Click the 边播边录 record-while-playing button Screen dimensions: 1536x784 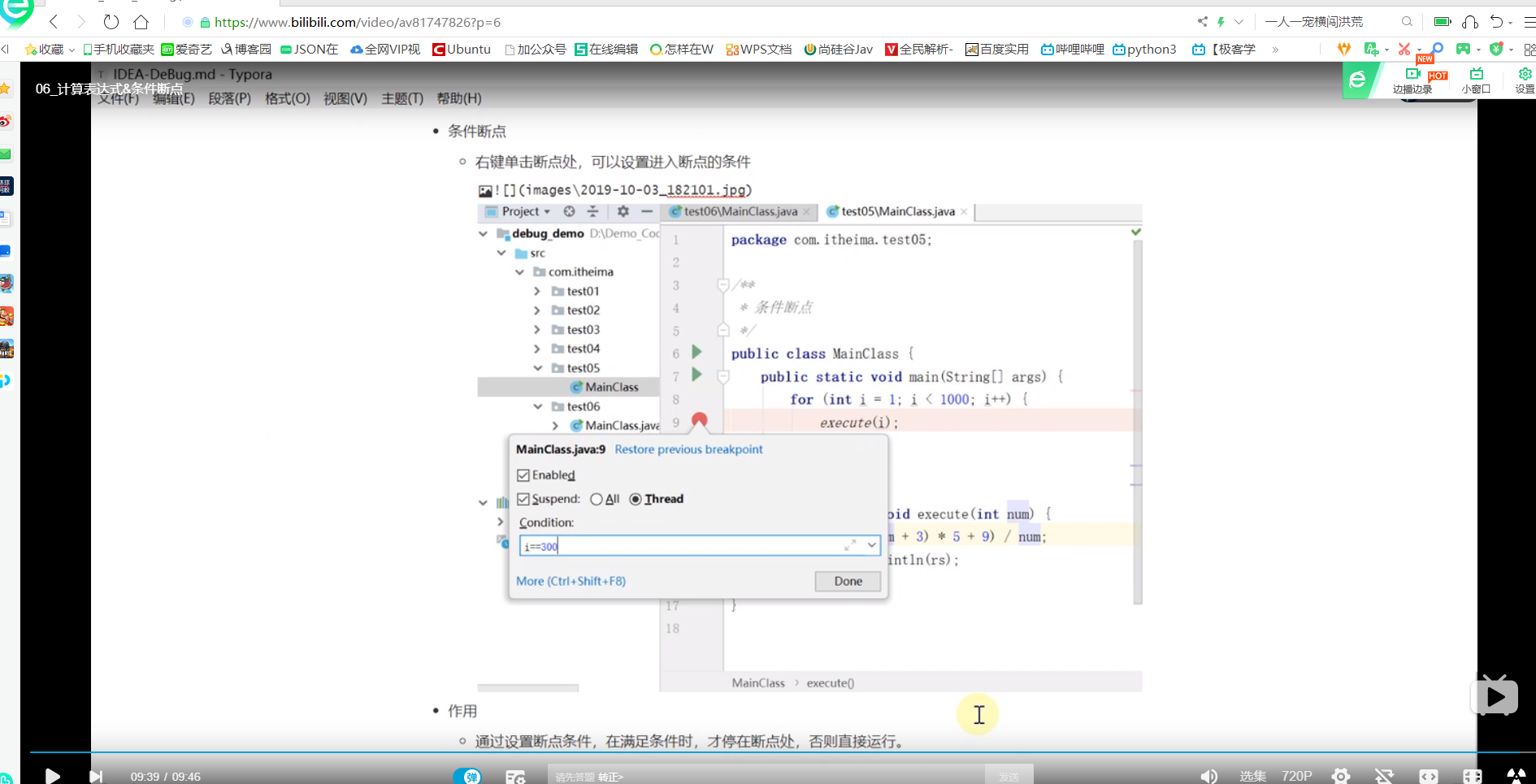click(1412, 81)
